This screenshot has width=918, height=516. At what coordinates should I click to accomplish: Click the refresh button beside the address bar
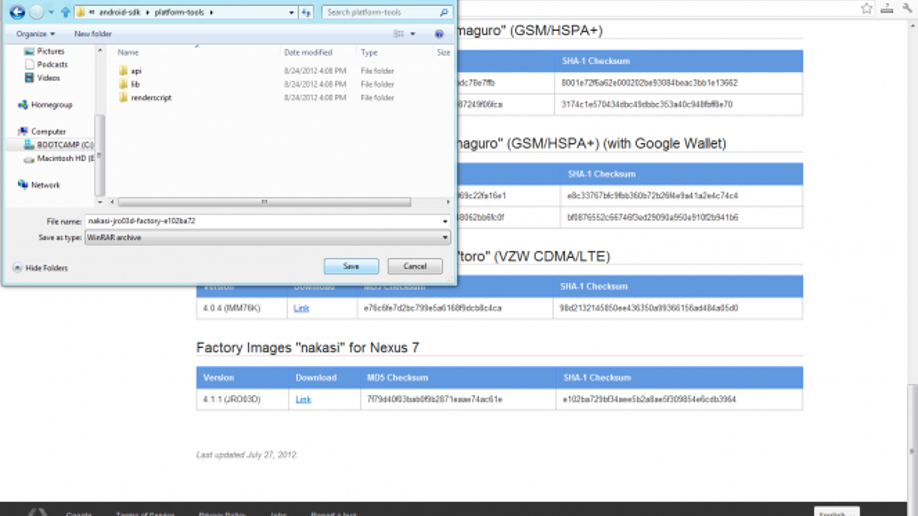coord(307,13)
